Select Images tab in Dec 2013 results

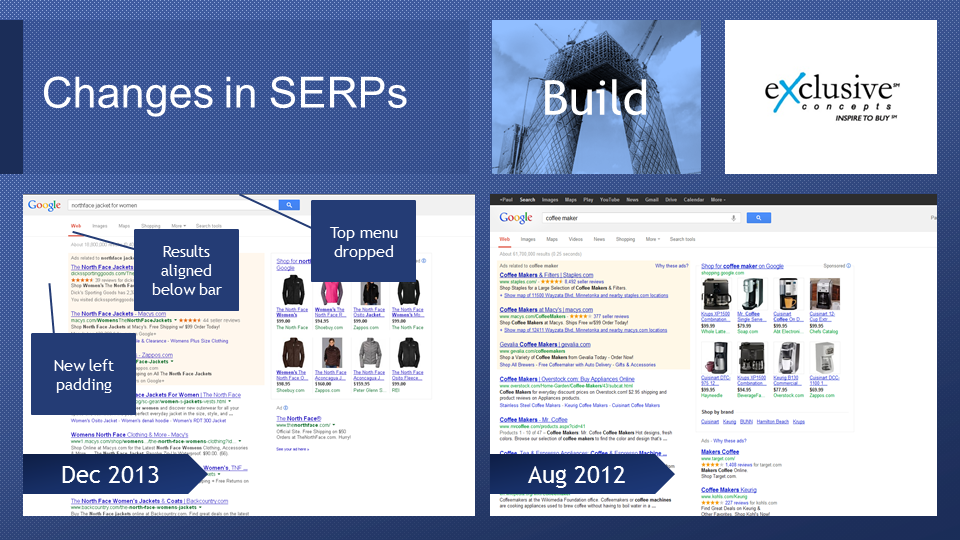(x=99, y=226)
